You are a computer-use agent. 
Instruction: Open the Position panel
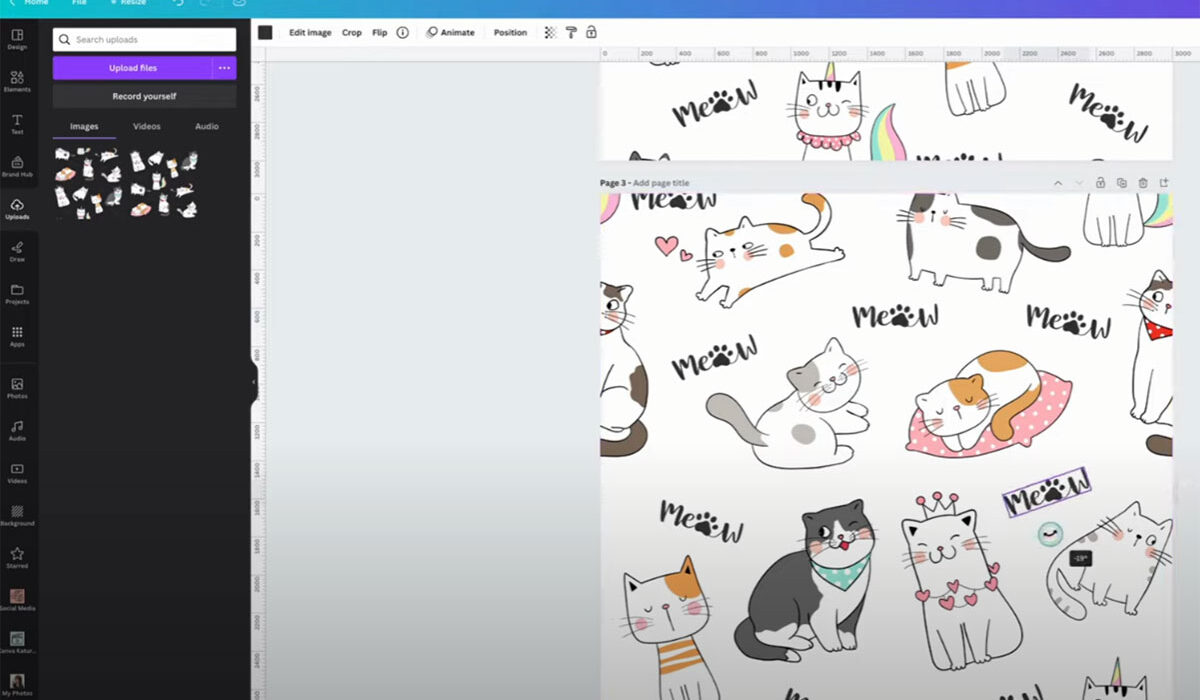(x=510, y=32)
